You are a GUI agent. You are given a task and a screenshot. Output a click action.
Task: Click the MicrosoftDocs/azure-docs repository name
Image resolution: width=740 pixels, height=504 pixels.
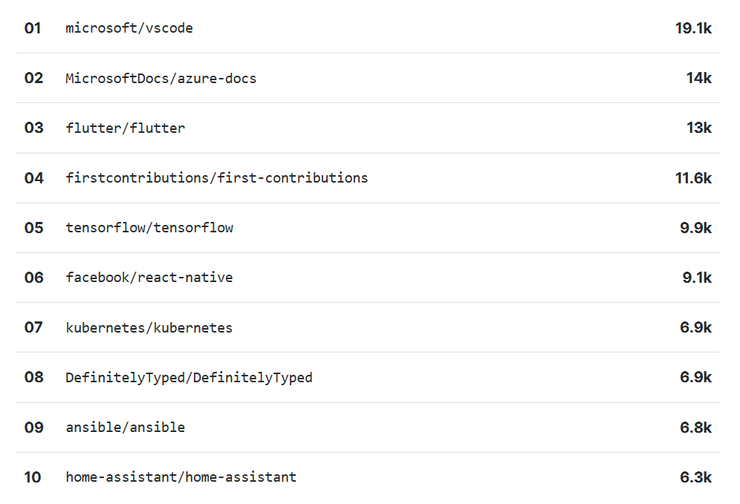(161, 78)
